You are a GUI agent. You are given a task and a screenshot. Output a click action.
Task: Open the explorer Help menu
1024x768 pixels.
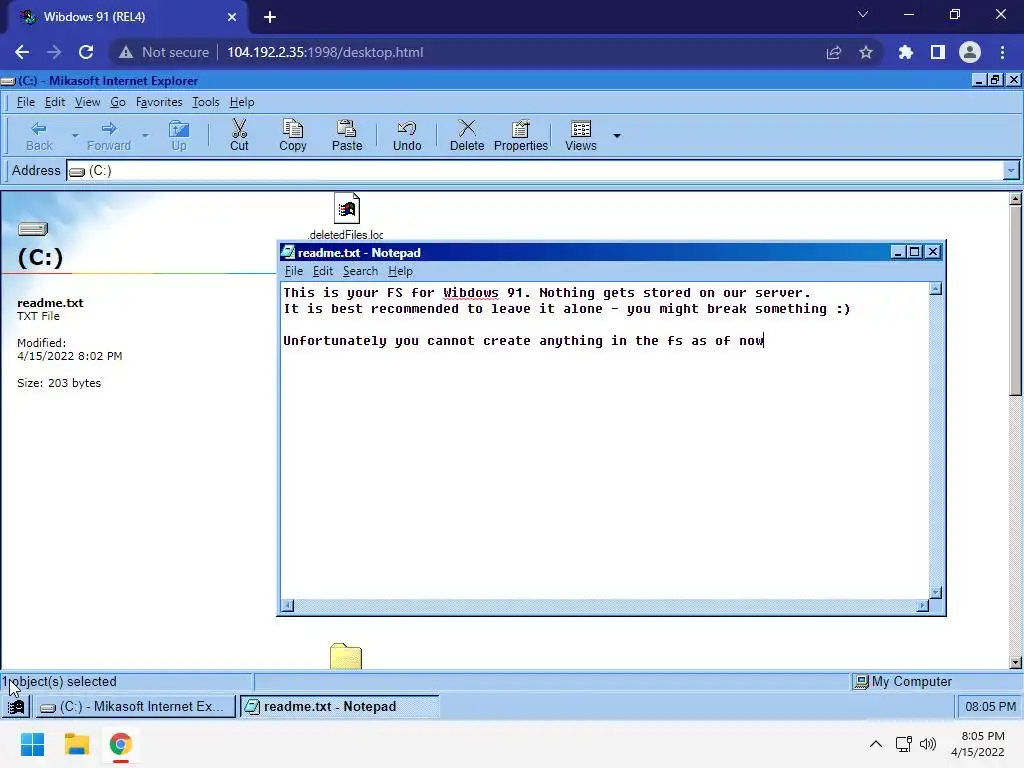coord(242,102)
